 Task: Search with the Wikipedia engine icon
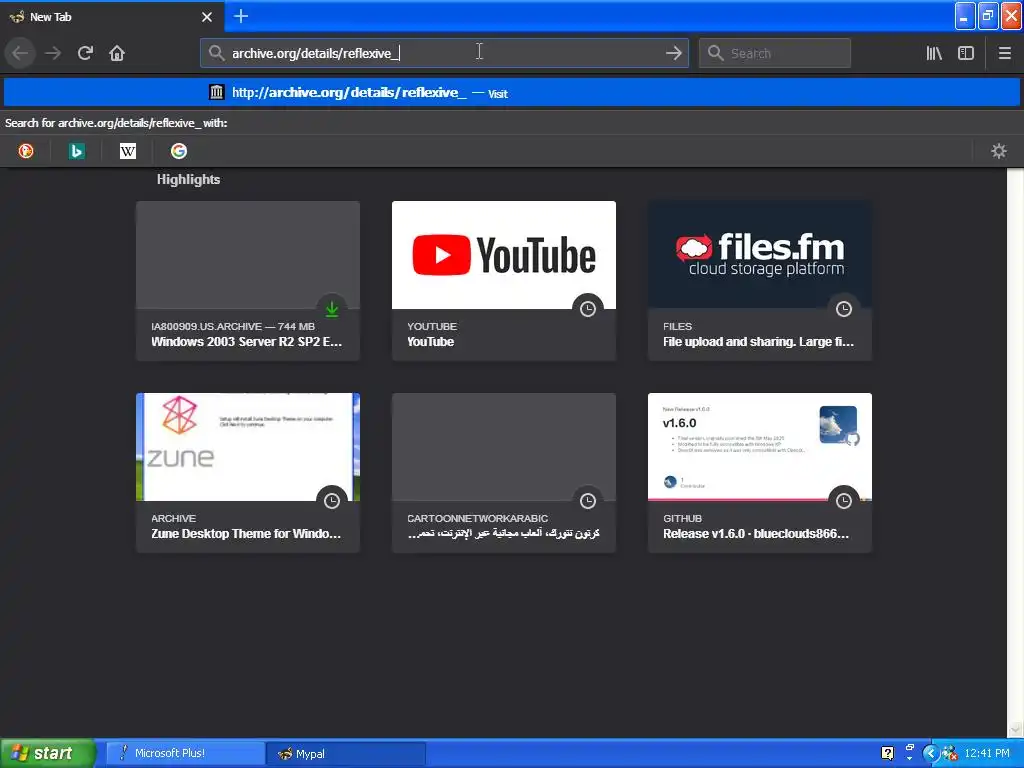[x=128, y=151]
